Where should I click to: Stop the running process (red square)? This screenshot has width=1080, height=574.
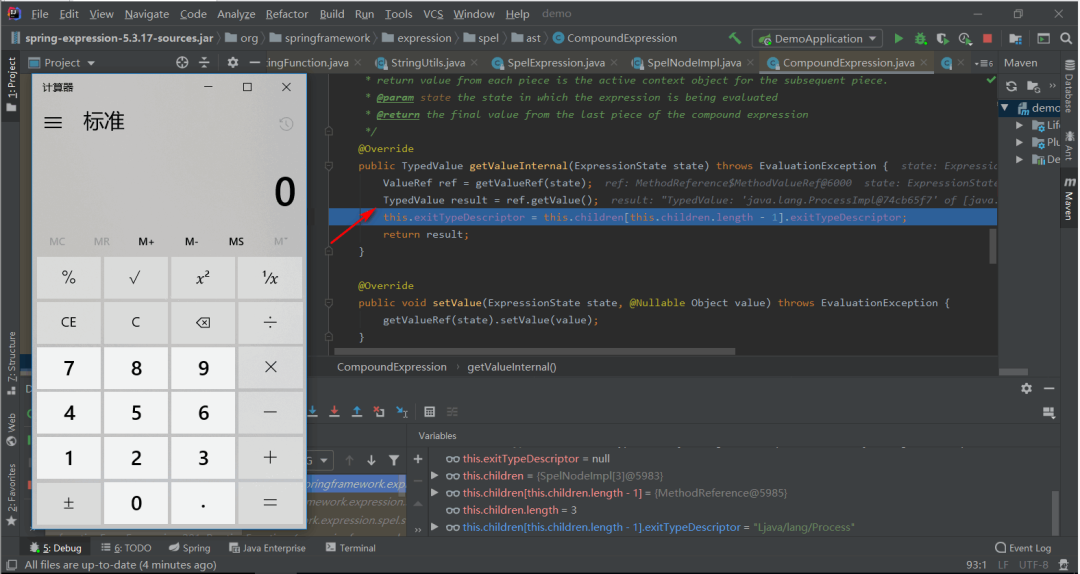(987, 39)
